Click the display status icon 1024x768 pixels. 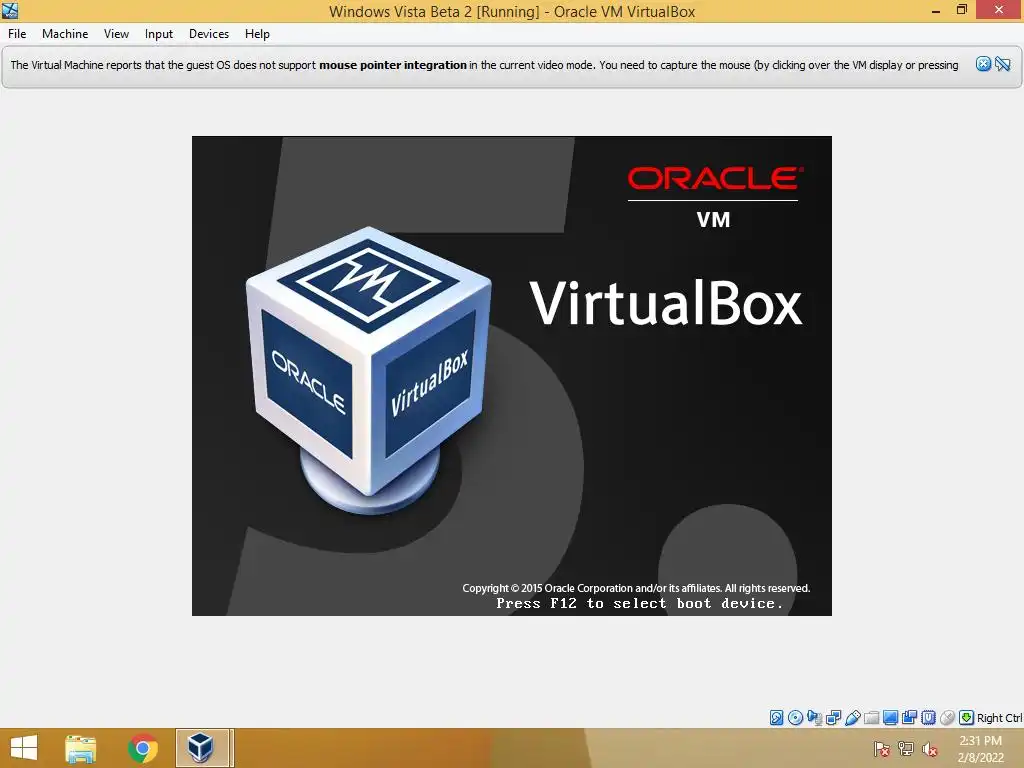(x=890, y=718)
